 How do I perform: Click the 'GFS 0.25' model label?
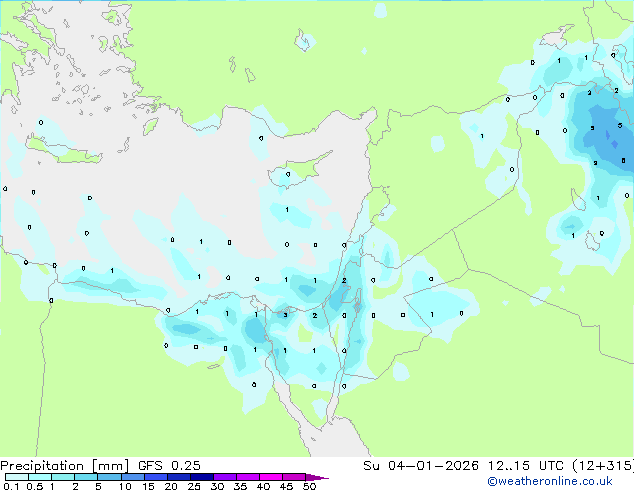tap(169, 466)
